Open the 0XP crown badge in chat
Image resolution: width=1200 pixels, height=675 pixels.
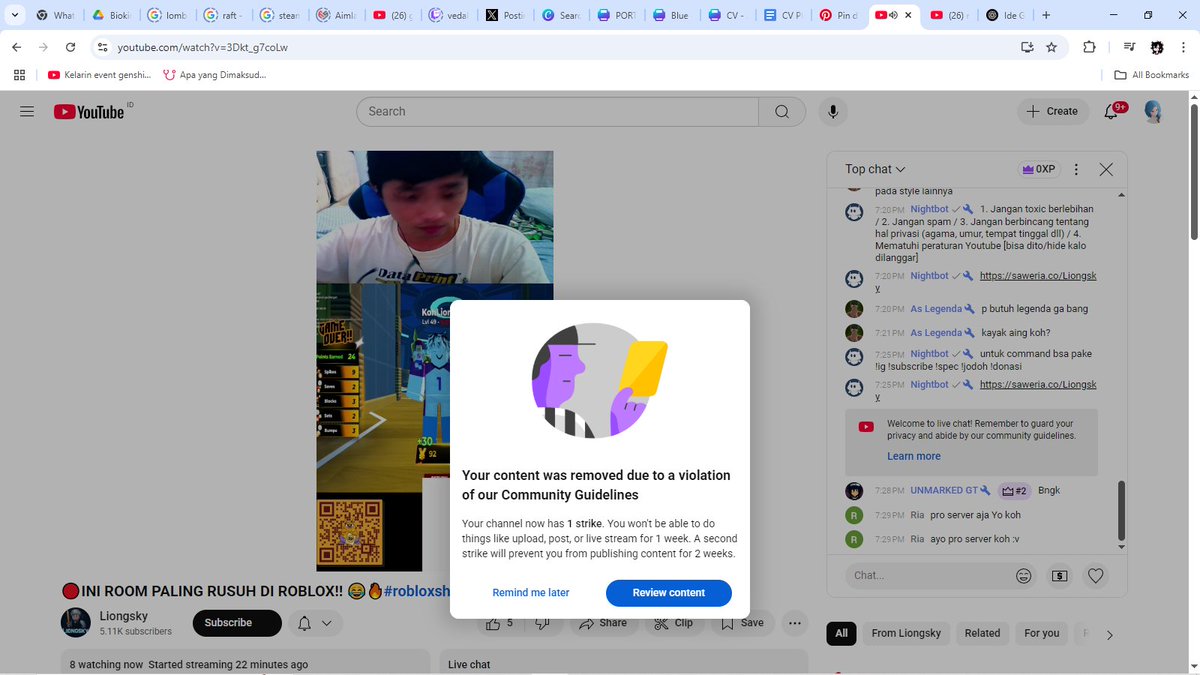1038,169
